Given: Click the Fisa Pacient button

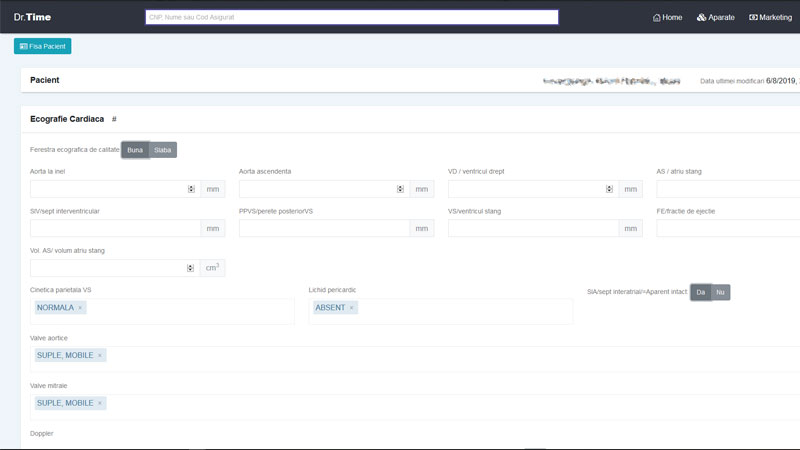Looking at the screenshot, I should pyautogui.click(x=43, y=46).
